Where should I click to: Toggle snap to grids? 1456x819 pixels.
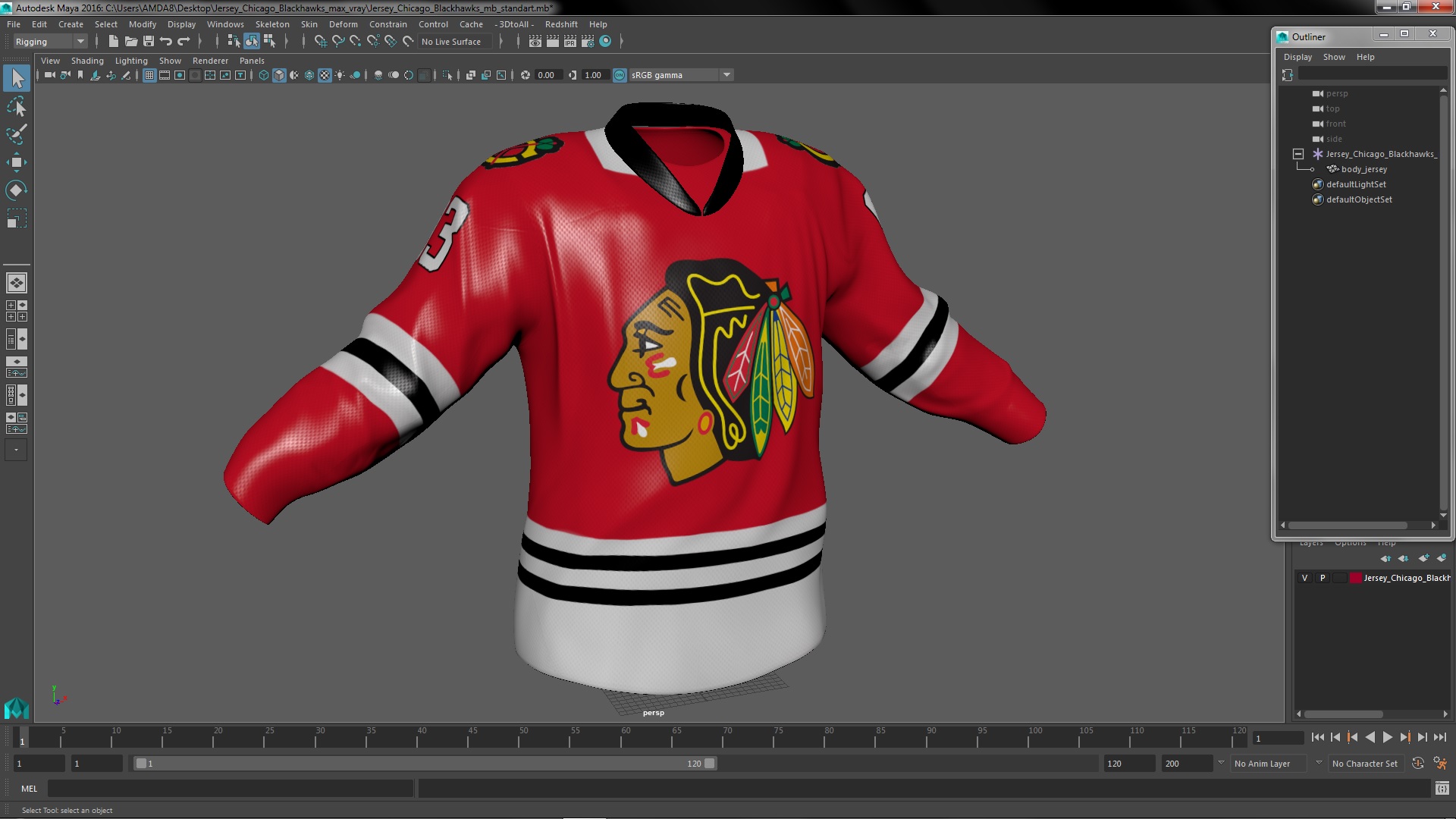click(x=320, y=42)
